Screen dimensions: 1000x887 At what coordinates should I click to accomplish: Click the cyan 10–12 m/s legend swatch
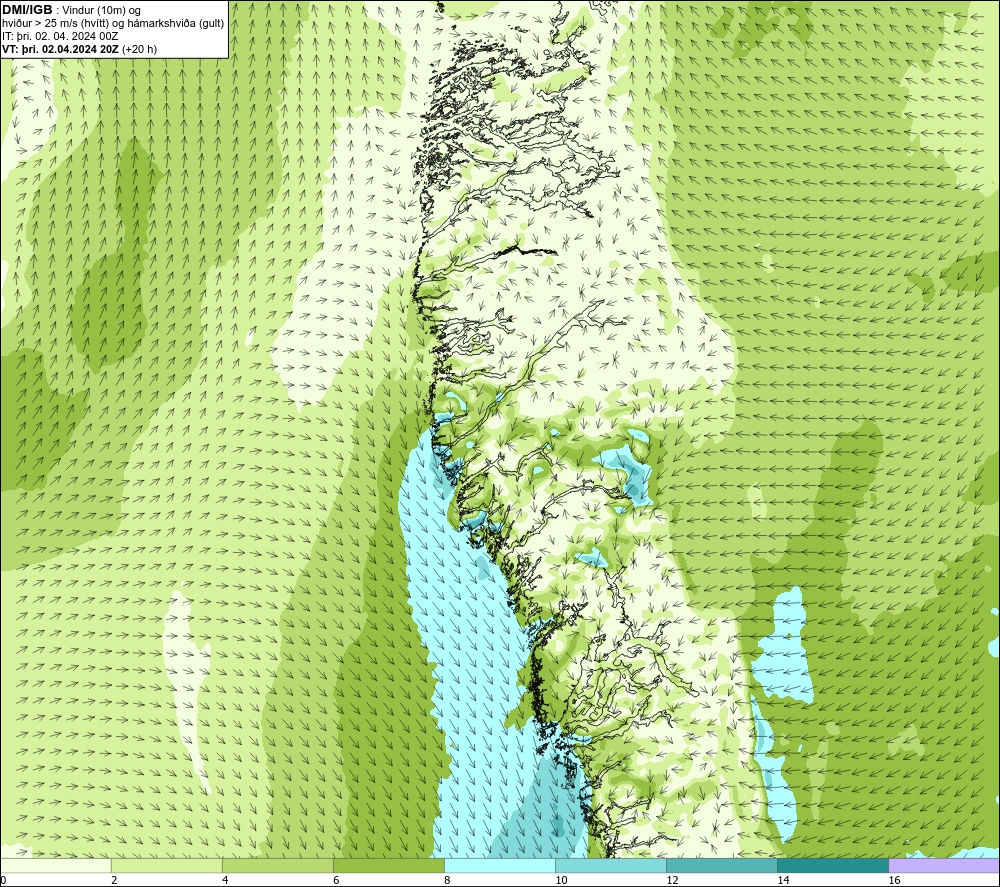click(x=611, y=865)
